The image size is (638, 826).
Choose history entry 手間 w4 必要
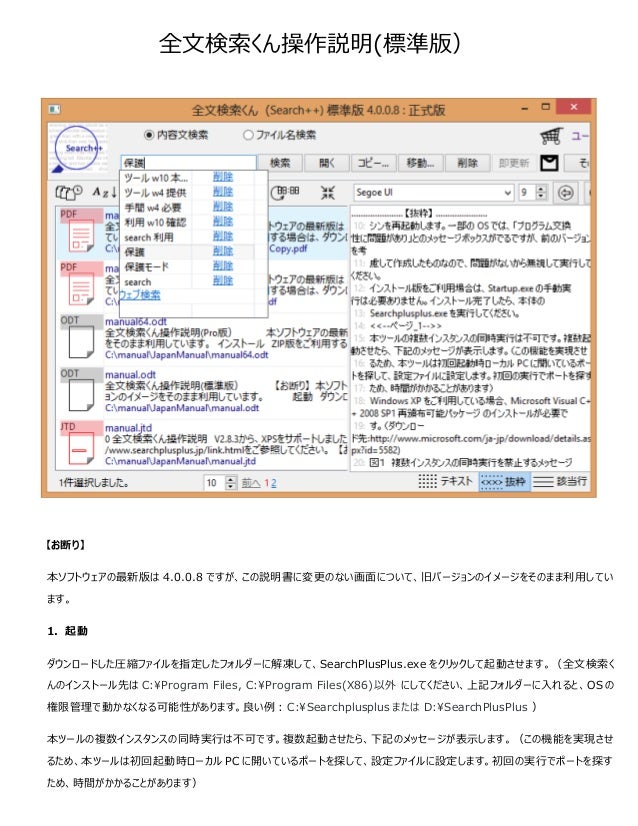click(153, 207)
